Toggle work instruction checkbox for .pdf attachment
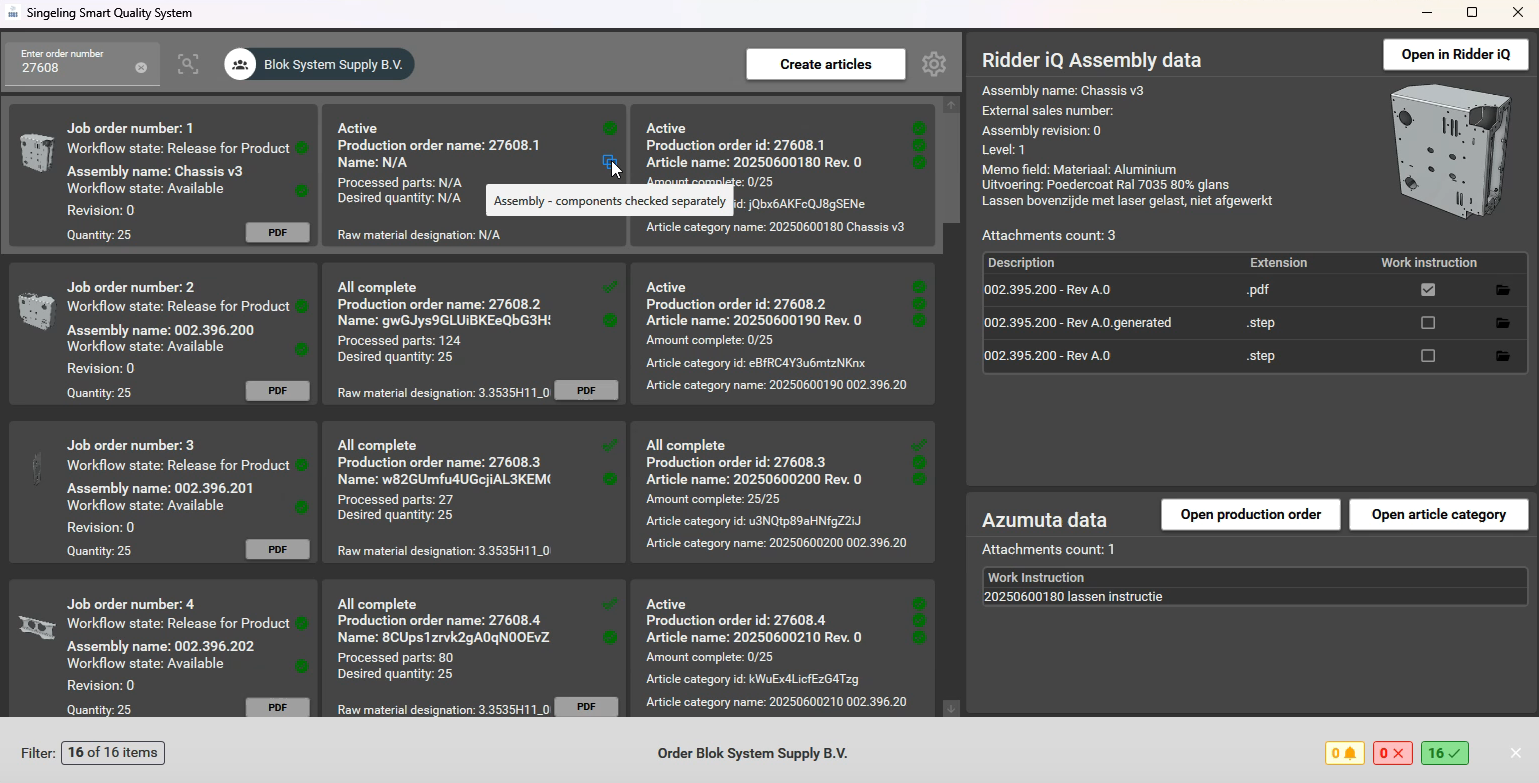The height and width of the screenshot is (783, 1539). pyautogui.click(x=1428, y=290)
